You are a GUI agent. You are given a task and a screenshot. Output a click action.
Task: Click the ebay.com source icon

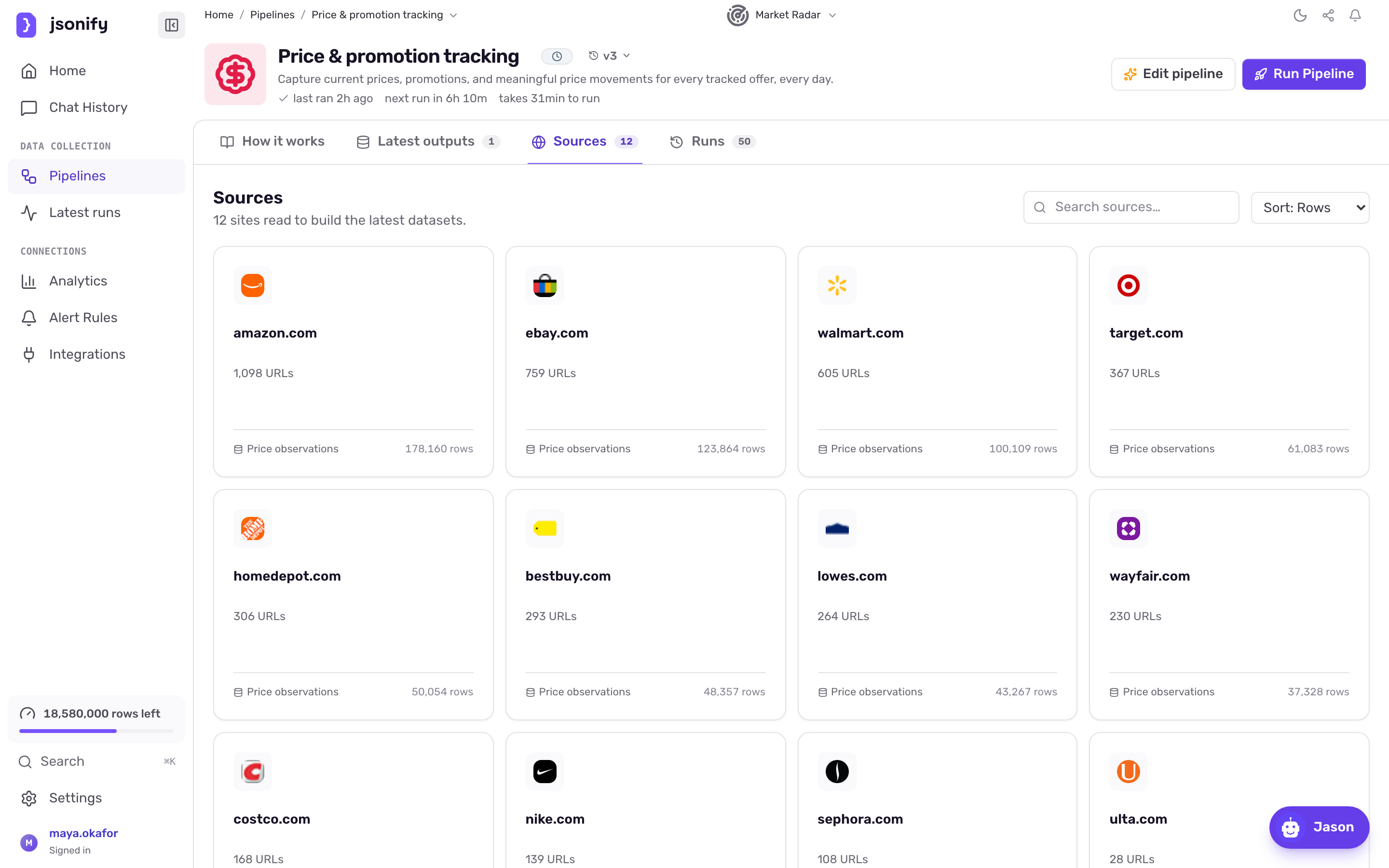point(545,285)
